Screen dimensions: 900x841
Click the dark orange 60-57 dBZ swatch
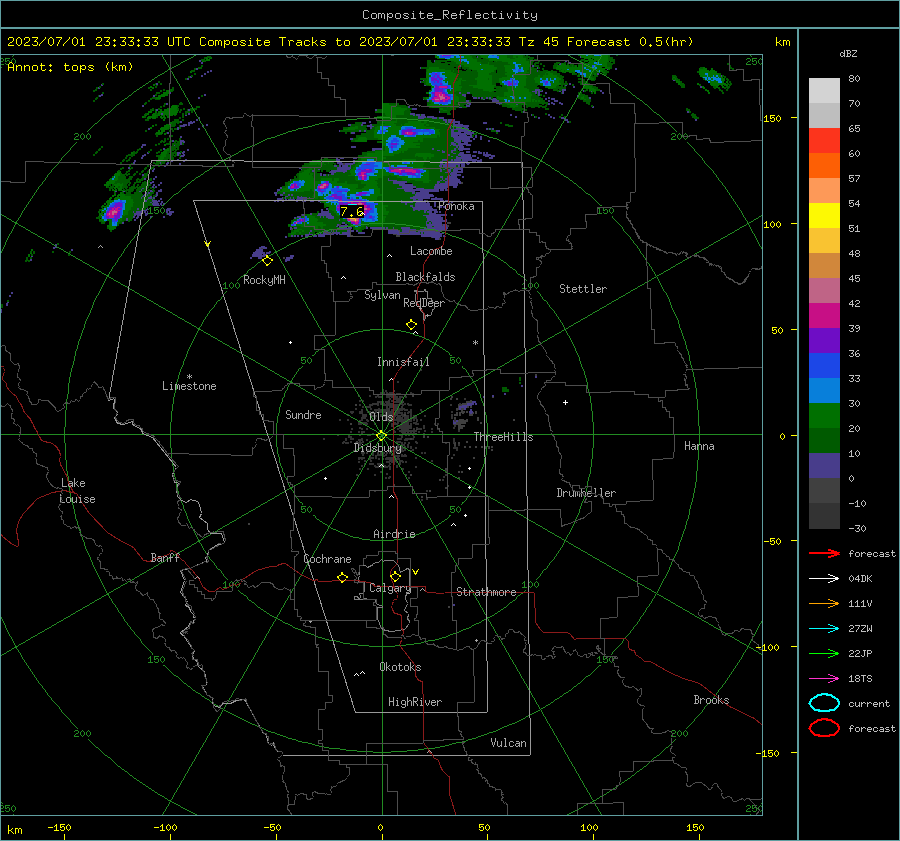(824, 166)
